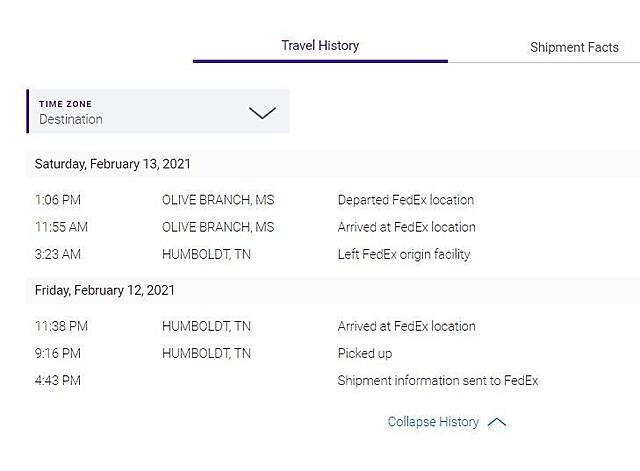Click the up chevron beside Collapse History
Screen dimensions: 640x471
click(497, 422)
